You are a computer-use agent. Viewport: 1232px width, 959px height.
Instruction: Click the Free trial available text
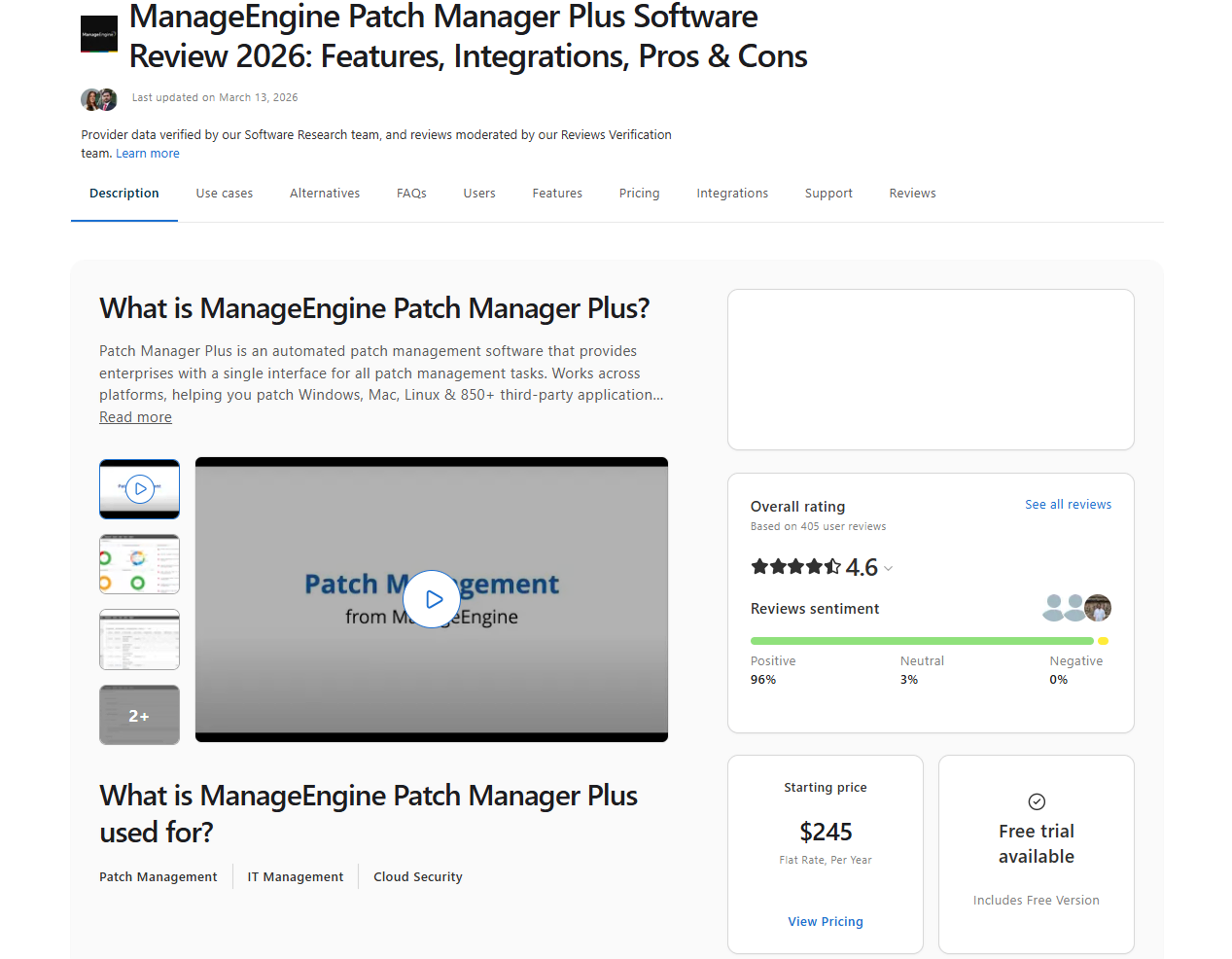tap(1037, 843)
